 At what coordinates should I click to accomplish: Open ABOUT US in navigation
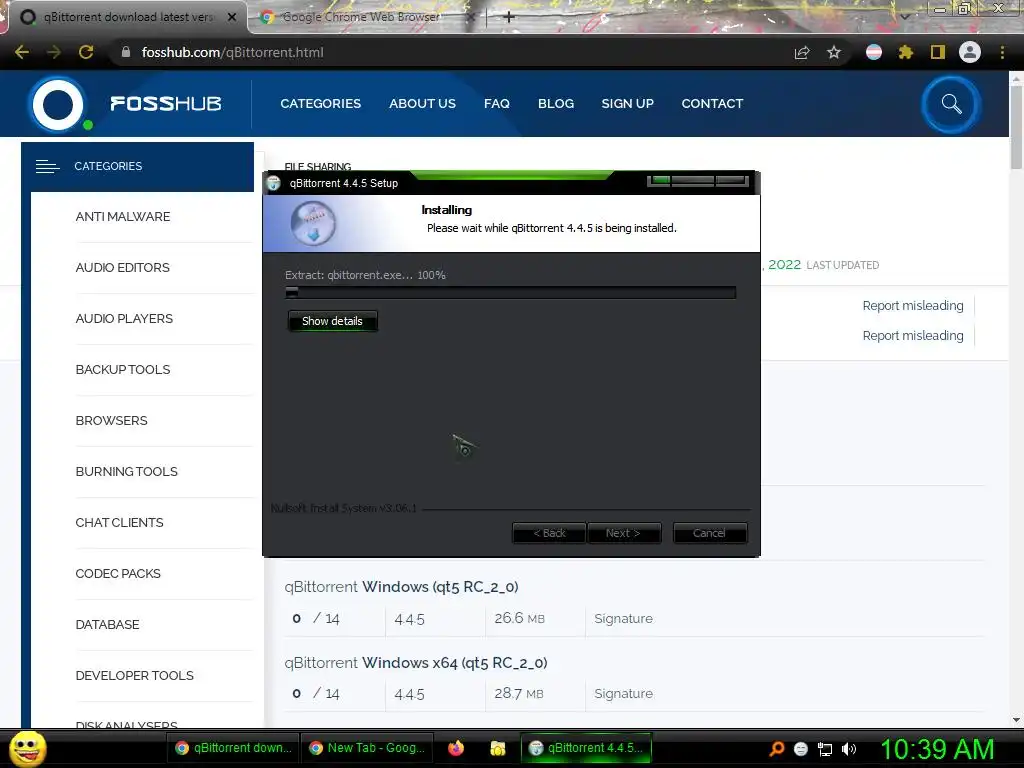tap(422, 104)
